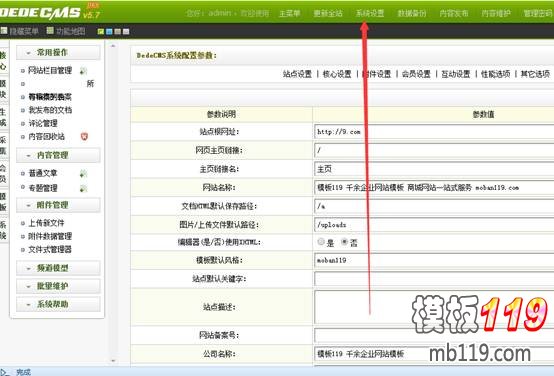This screenshot has height=376, width=554.
Task: Click the sidebar scrollbar down arrow
Action: pos(113,361)
